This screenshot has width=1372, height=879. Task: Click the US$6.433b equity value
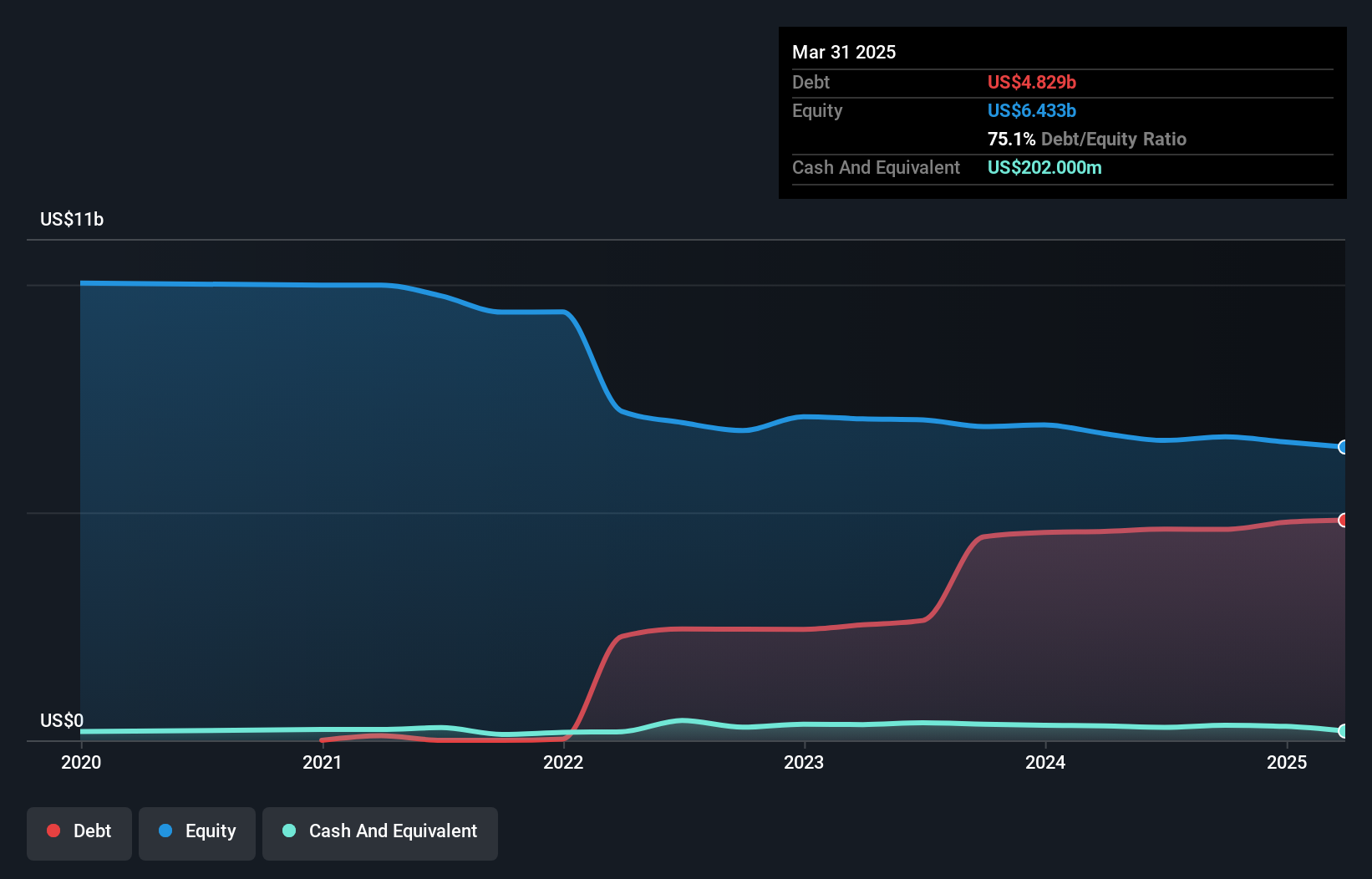pyautogui.click(x=1032, y=110)
